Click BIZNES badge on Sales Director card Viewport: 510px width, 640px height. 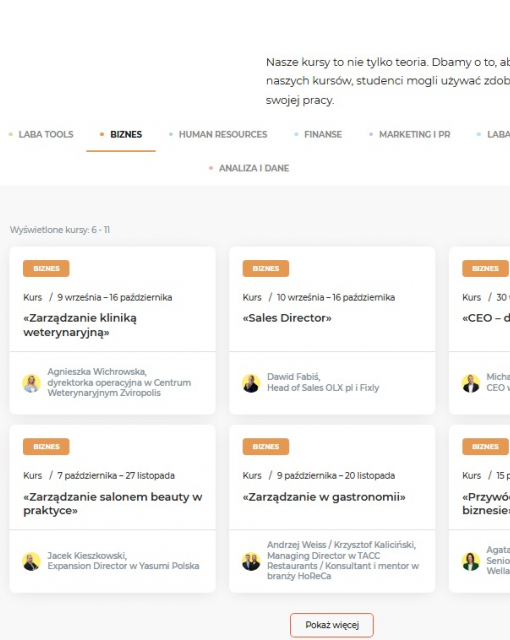click(x=266, y=269)
